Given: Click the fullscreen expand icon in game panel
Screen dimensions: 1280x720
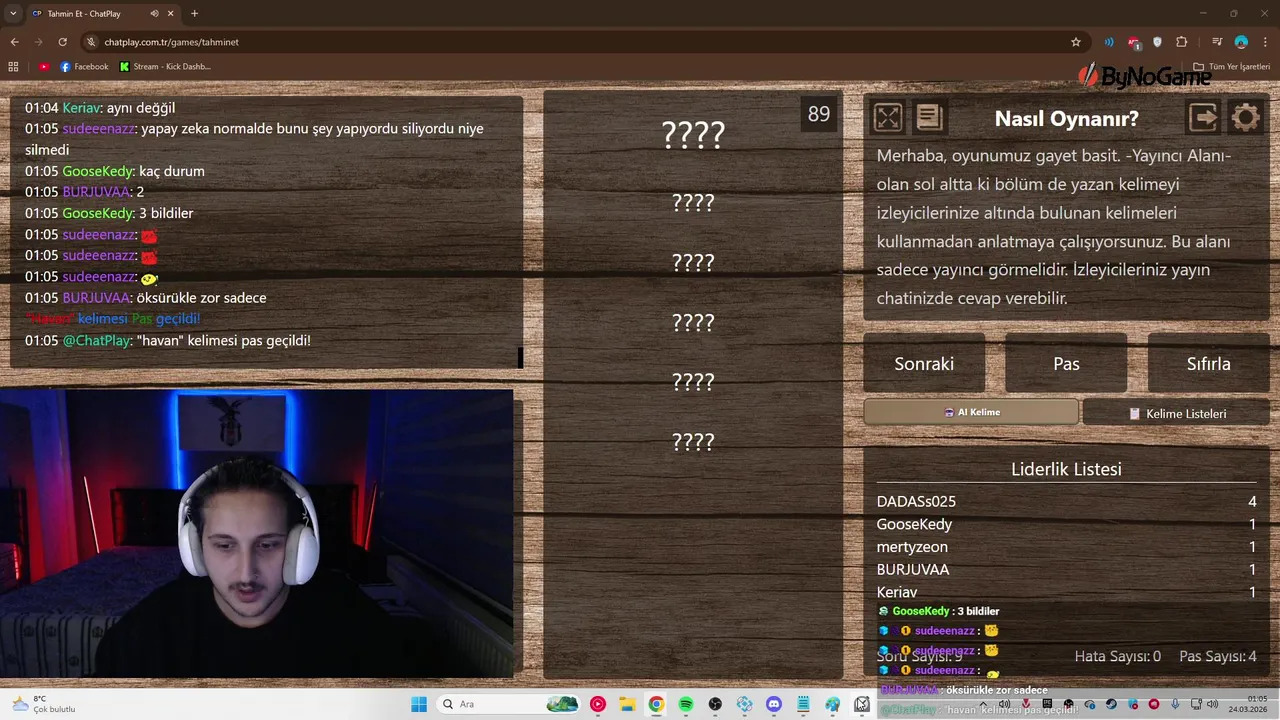Looking at the screenshot, I should click(887, 118).
